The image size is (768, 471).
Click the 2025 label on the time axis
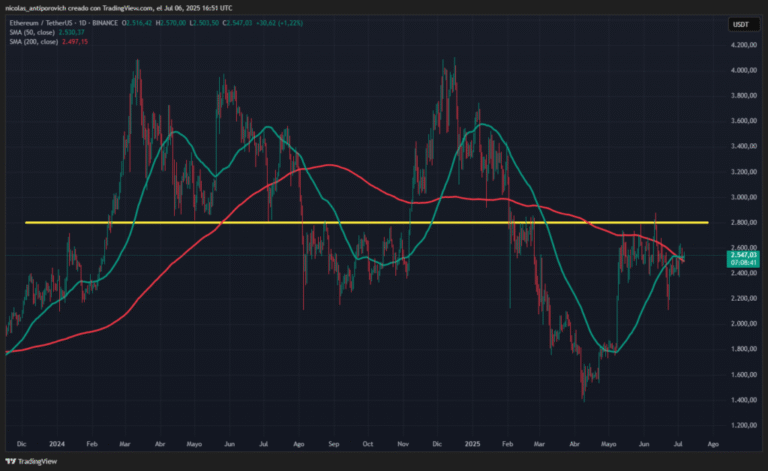point(473,444)
